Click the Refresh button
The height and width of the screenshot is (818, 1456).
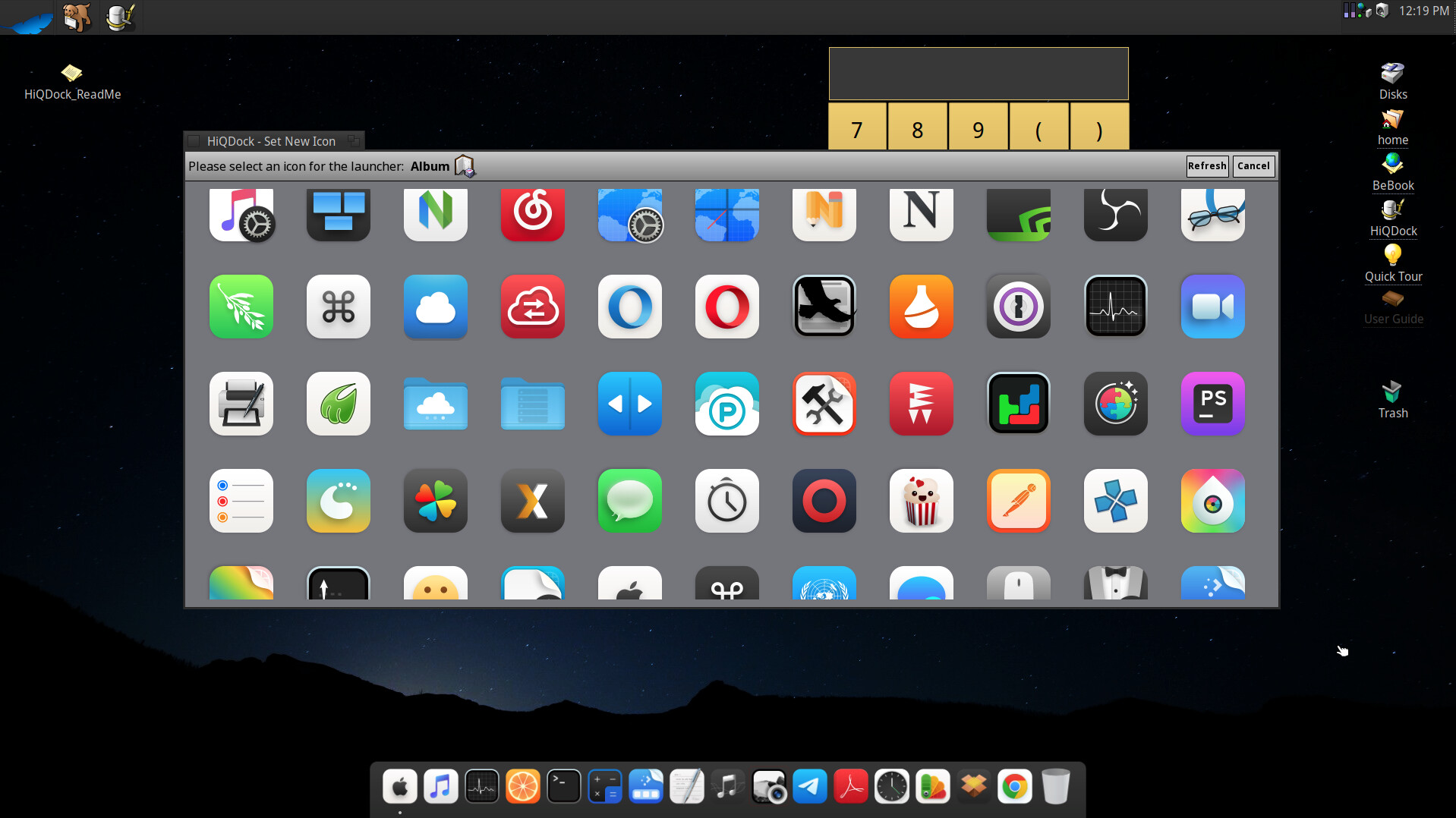click(x=1206, y=166)
